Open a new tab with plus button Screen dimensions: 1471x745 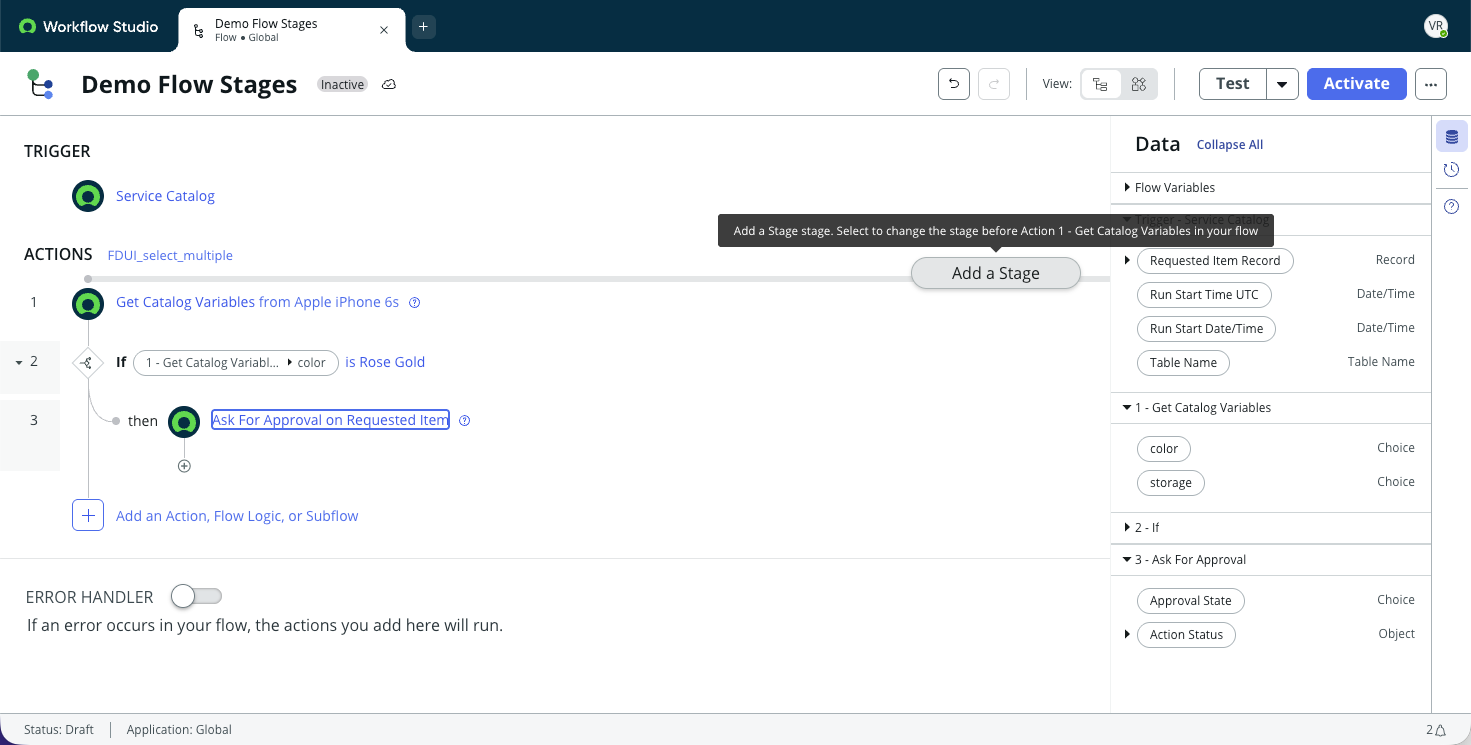(423, 27)
